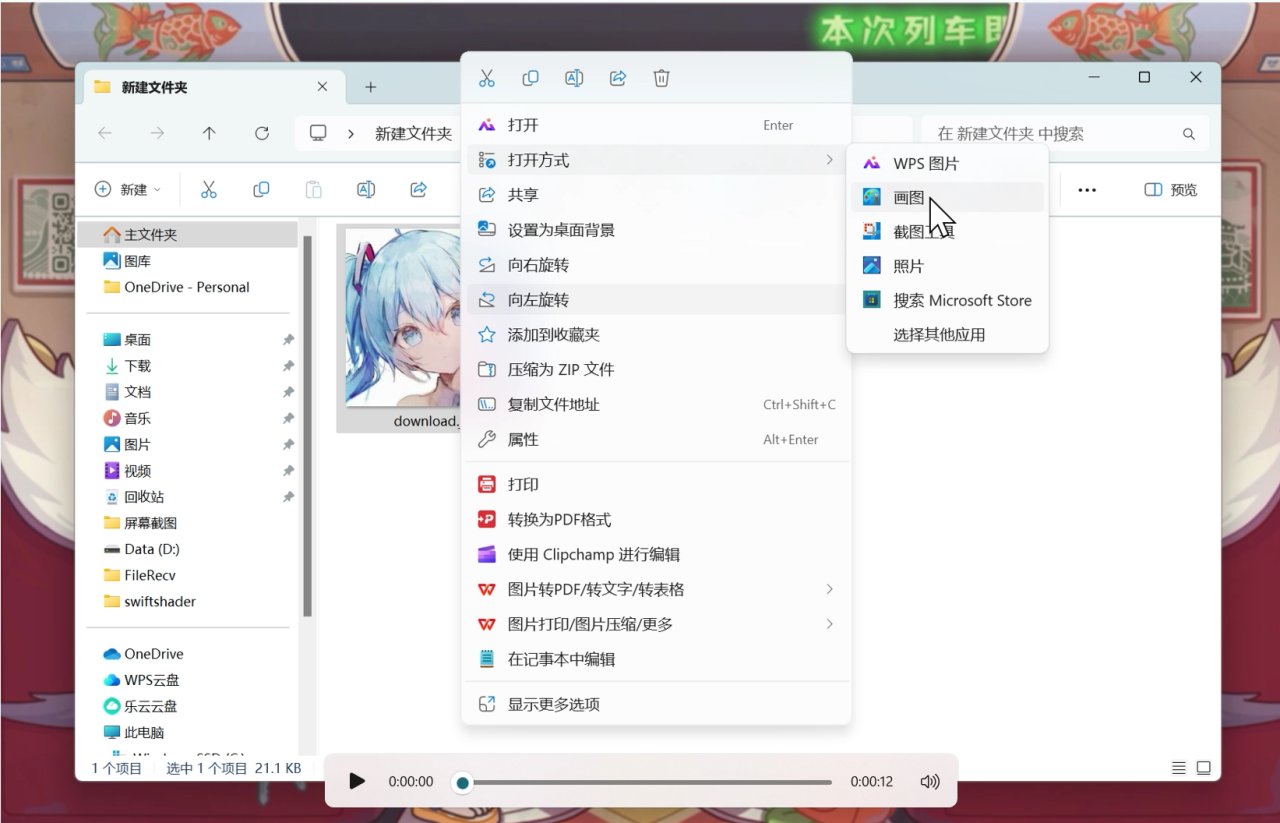This screenshot has width=1280, height=823.
Task: Open the three-dot See more toolbar menu
Action: (1087, 190)
